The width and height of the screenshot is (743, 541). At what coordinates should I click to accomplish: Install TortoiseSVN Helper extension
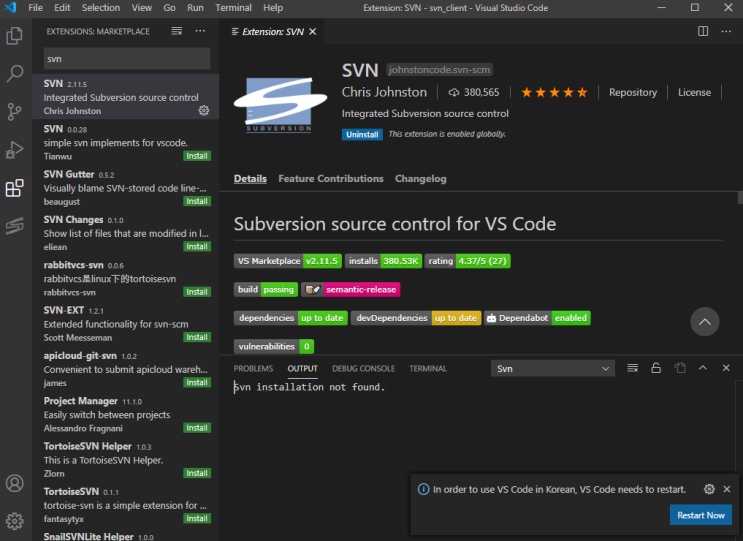click(x=197, y=473)
